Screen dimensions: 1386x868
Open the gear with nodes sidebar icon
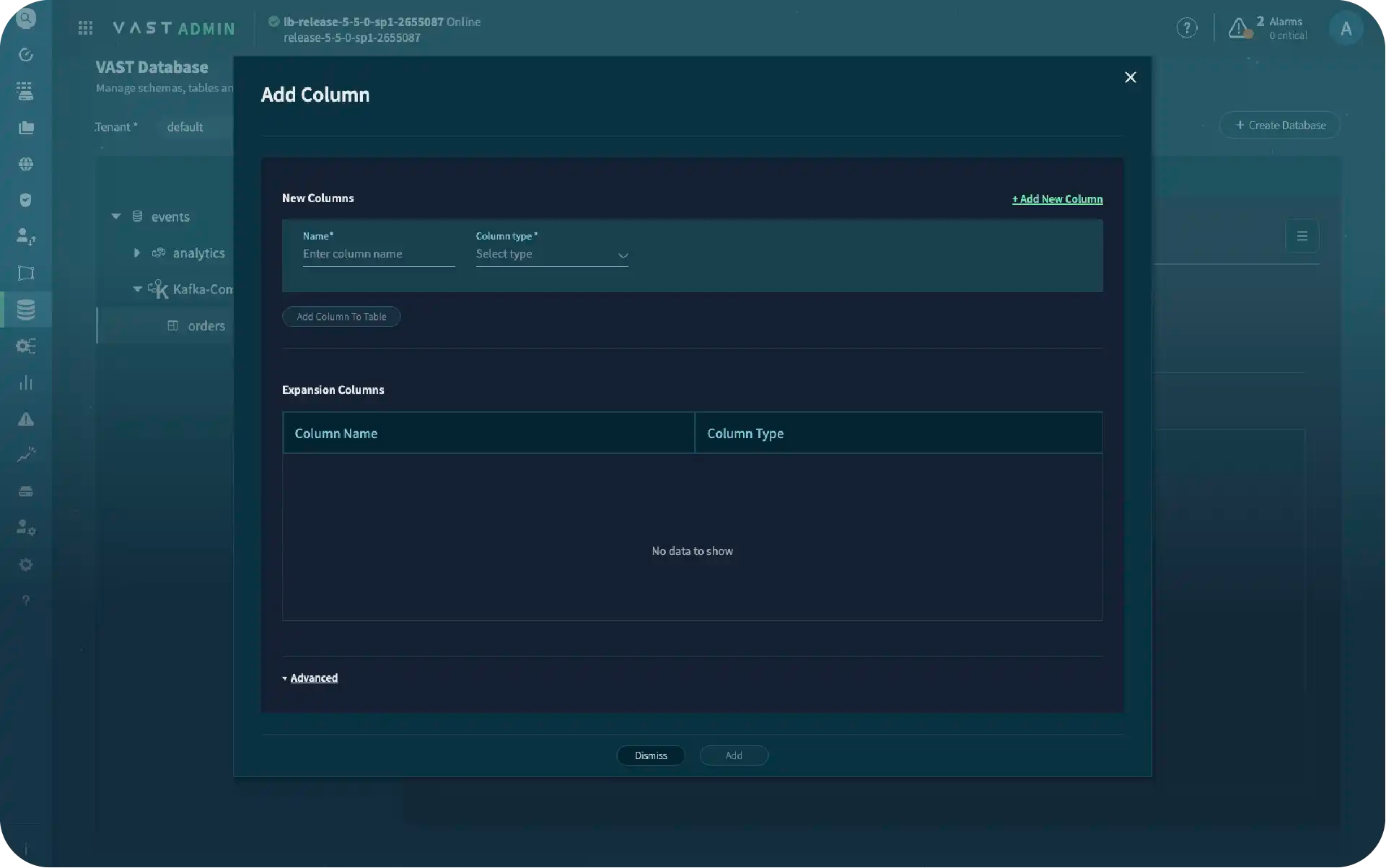(26, 346)
